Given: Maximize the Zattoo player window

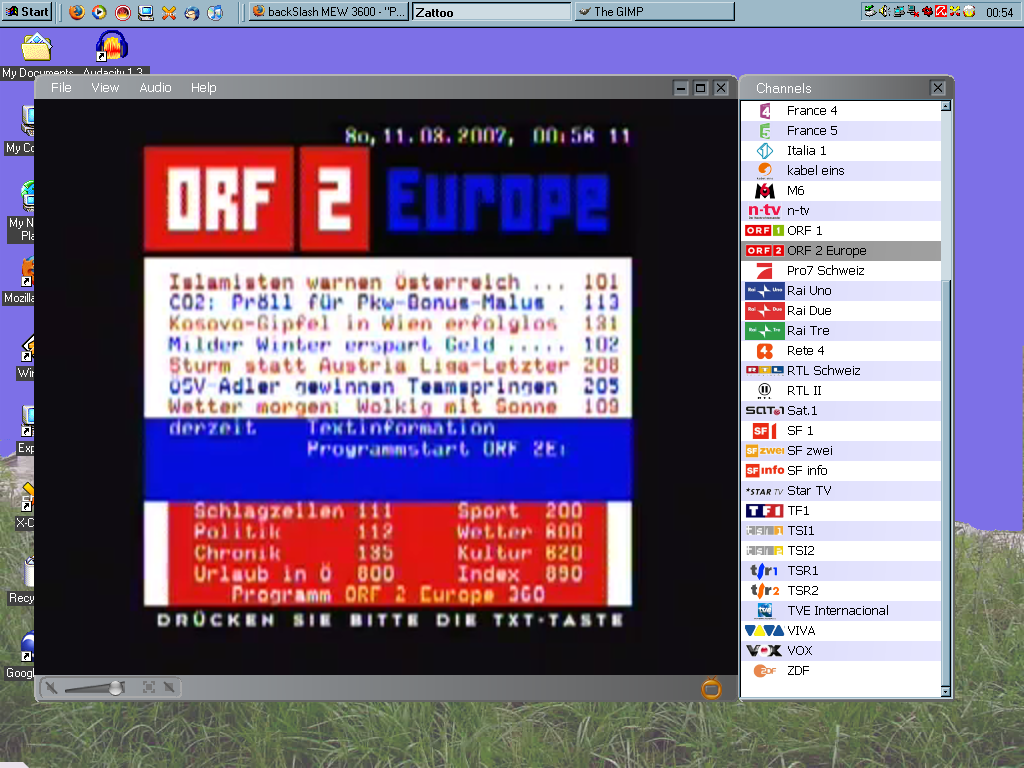Looking at the screenshot, I should [x=701, y=88].
